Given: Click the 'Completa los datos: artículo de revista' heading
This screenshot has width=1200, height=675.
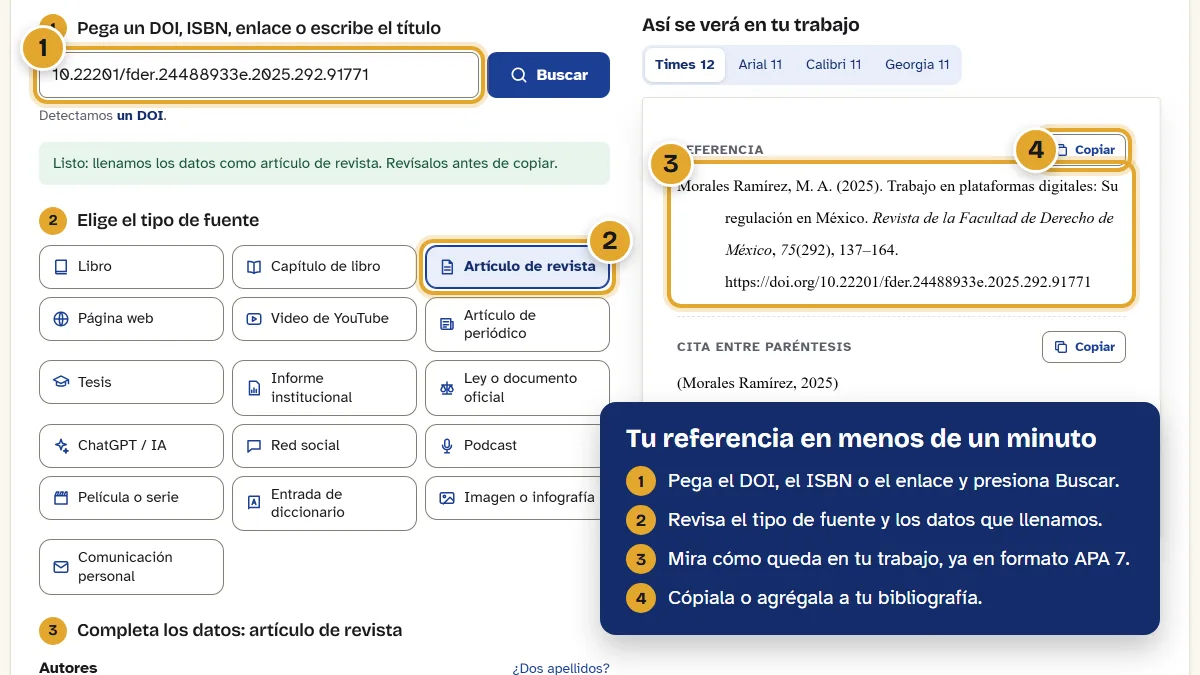Looking at the screenshot, I should 240,630.
